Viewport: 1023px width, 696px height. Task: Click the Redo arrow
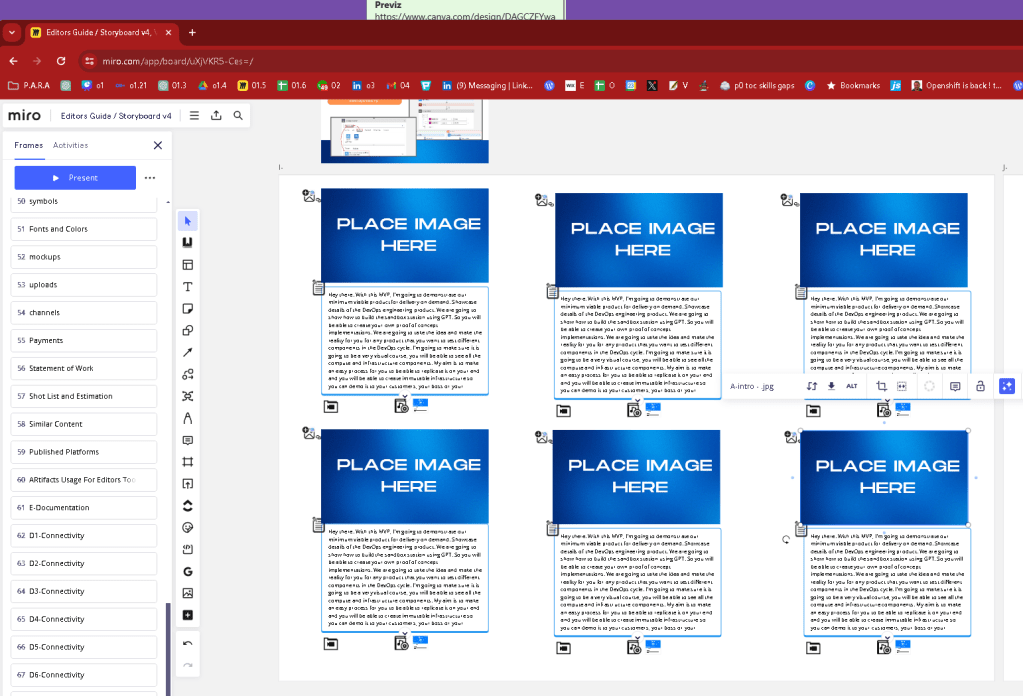(188, 665)
